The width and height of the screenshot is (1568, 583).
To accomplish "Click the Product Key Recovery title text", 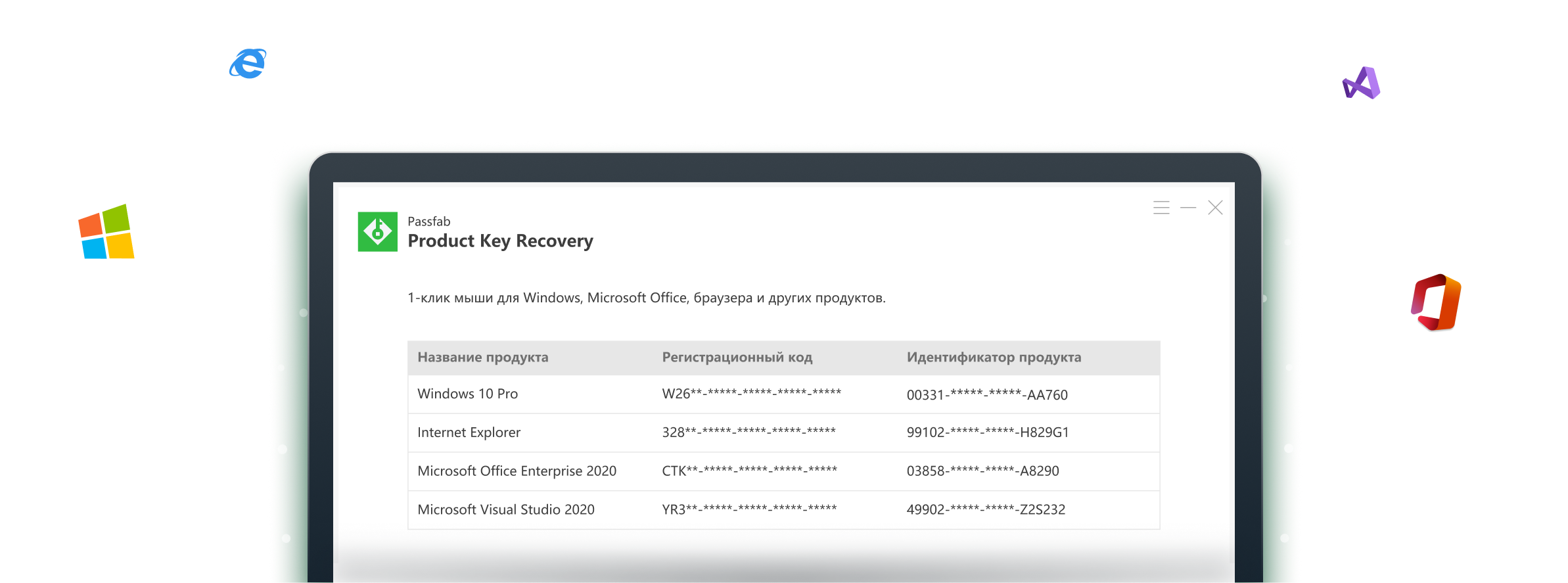I will [x=500, y=241].
